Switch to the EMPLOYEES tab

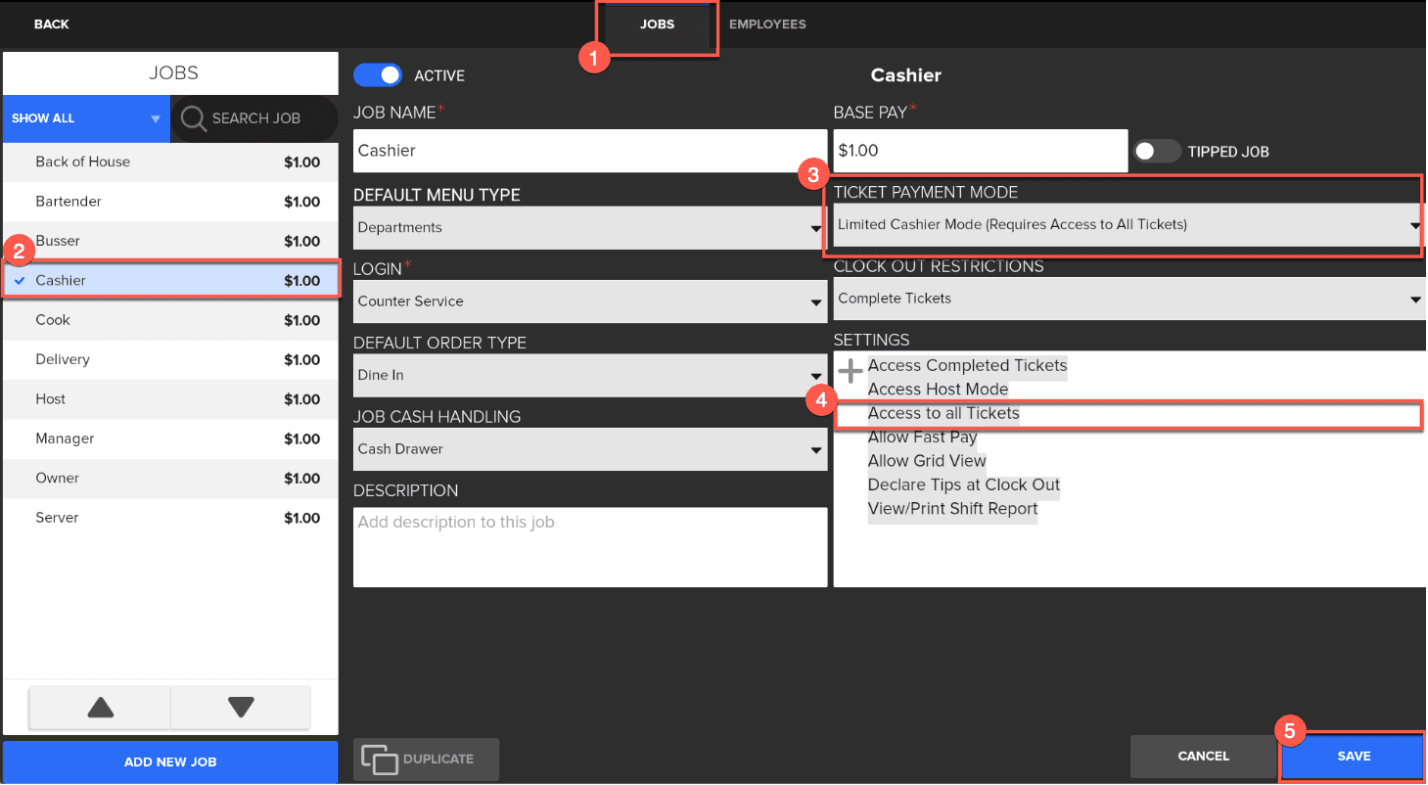767,23
